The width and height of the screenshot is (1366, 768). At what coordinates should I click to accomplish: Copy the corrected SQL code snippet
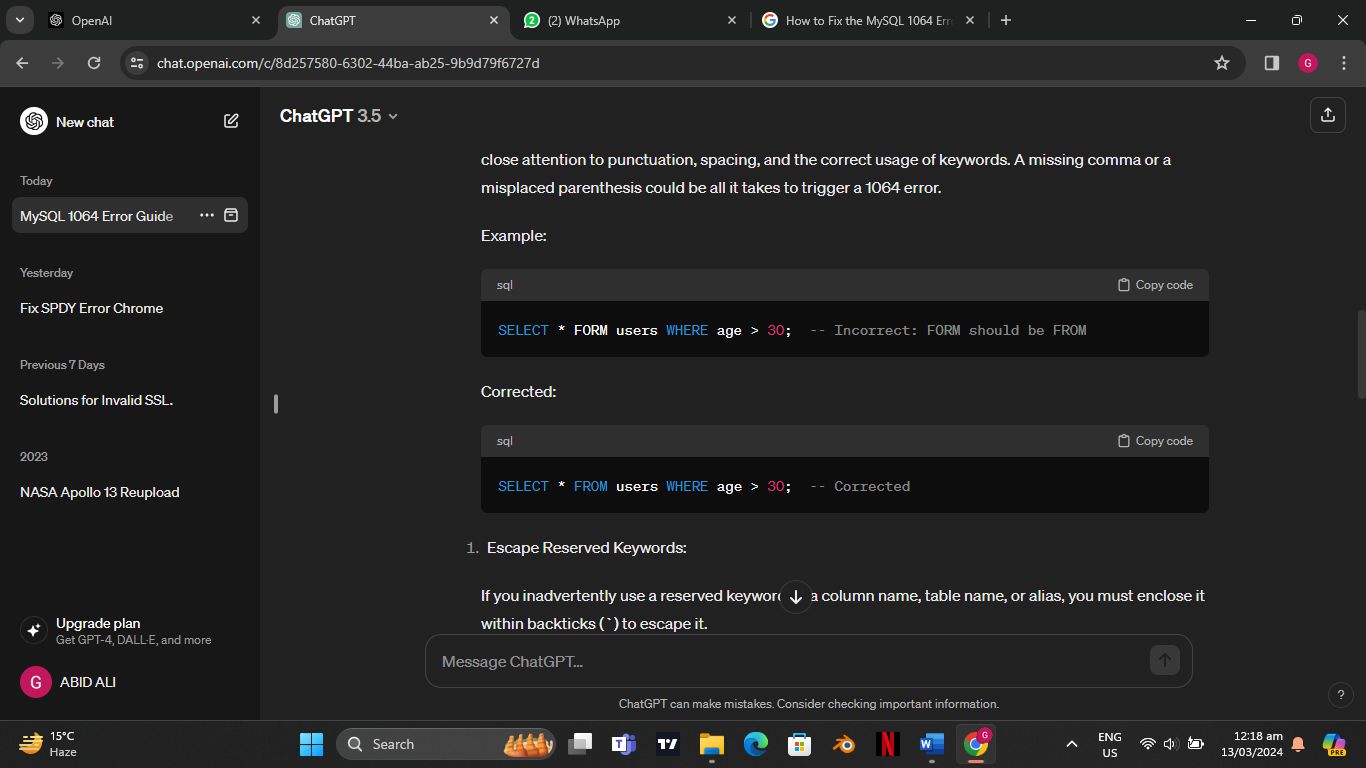click(x=1152, y=440)
